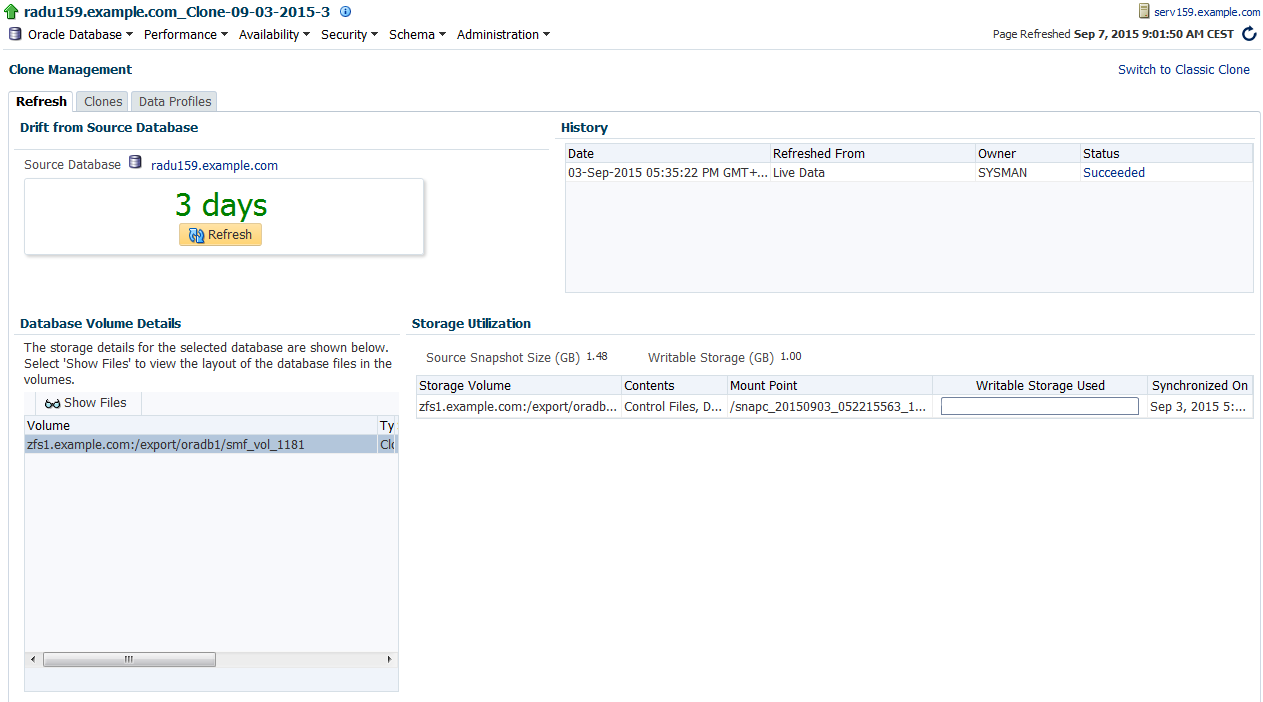The width and height of the screenshot is (1263, 702).
Task: Open the Security menu
Action: pyautogui.click(x=349, y=34)
